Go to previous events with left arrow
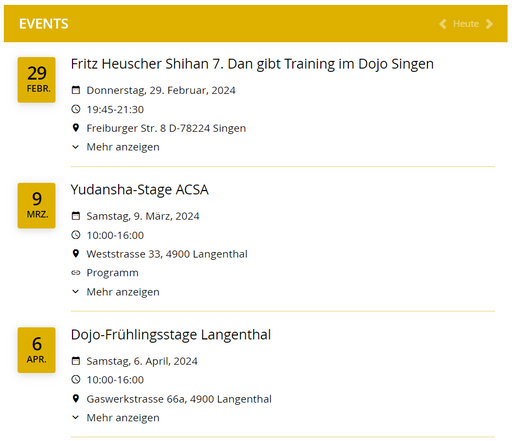The height and width of the screenshot is (441, 512). click(x=443, y=24)
